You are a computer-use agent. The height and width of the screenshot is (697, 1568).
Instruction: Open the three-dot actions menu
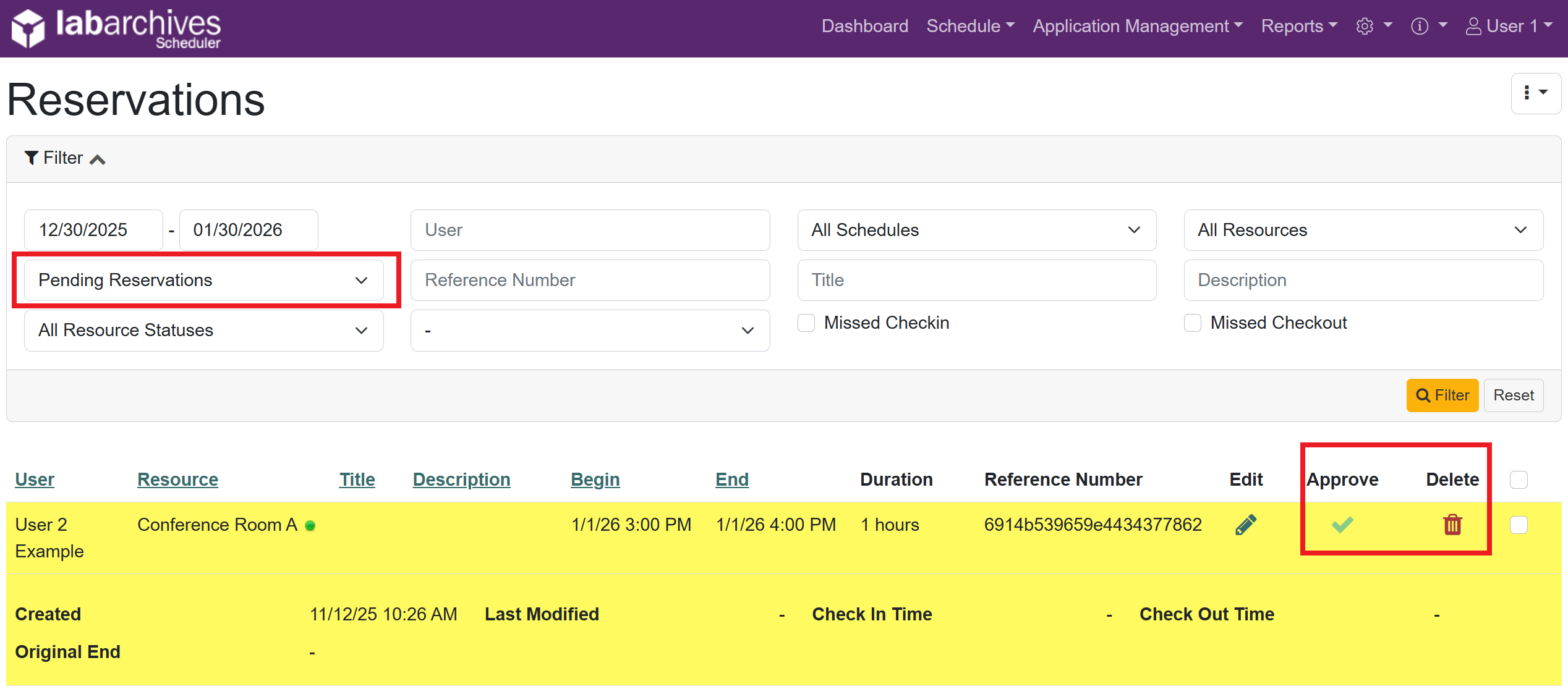1535,93
